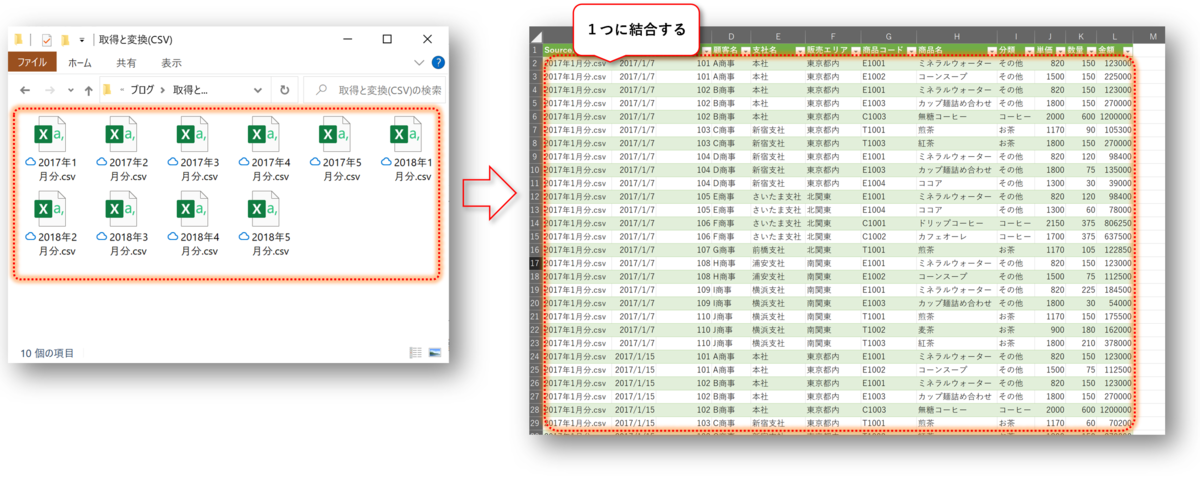
Task: Click 806250 amount cell
Action: [x=1117, y=223]
